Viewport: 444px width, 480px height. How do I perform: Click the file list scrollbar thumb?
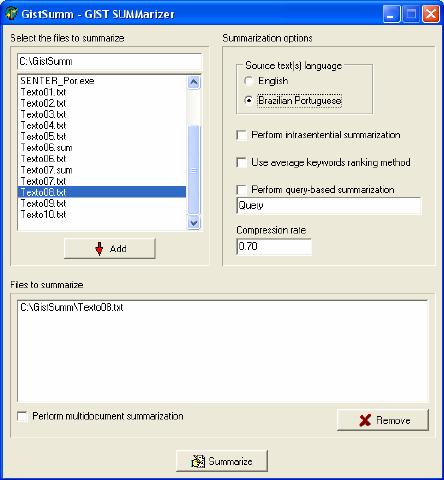tap(194, 170)
